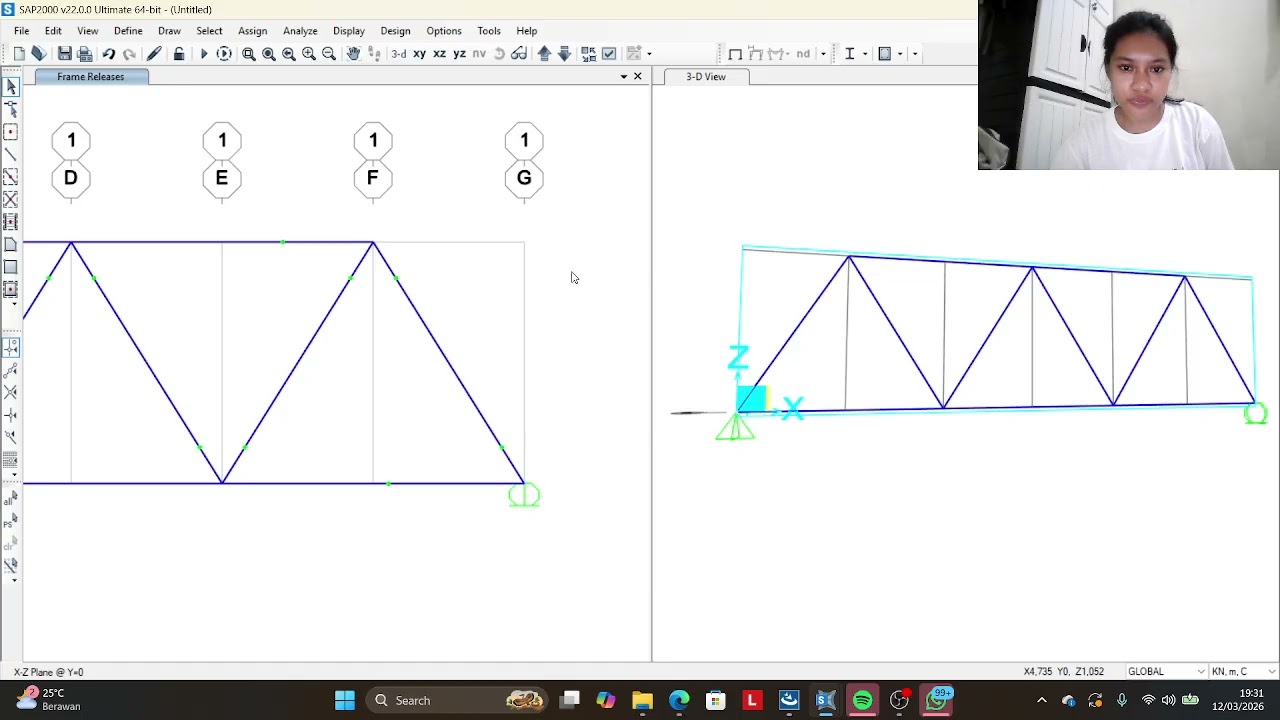The height and width of the screenshot is (720, 1280).
Task: Open the KN, m, C units dropdown
Action: (1243, 672)
